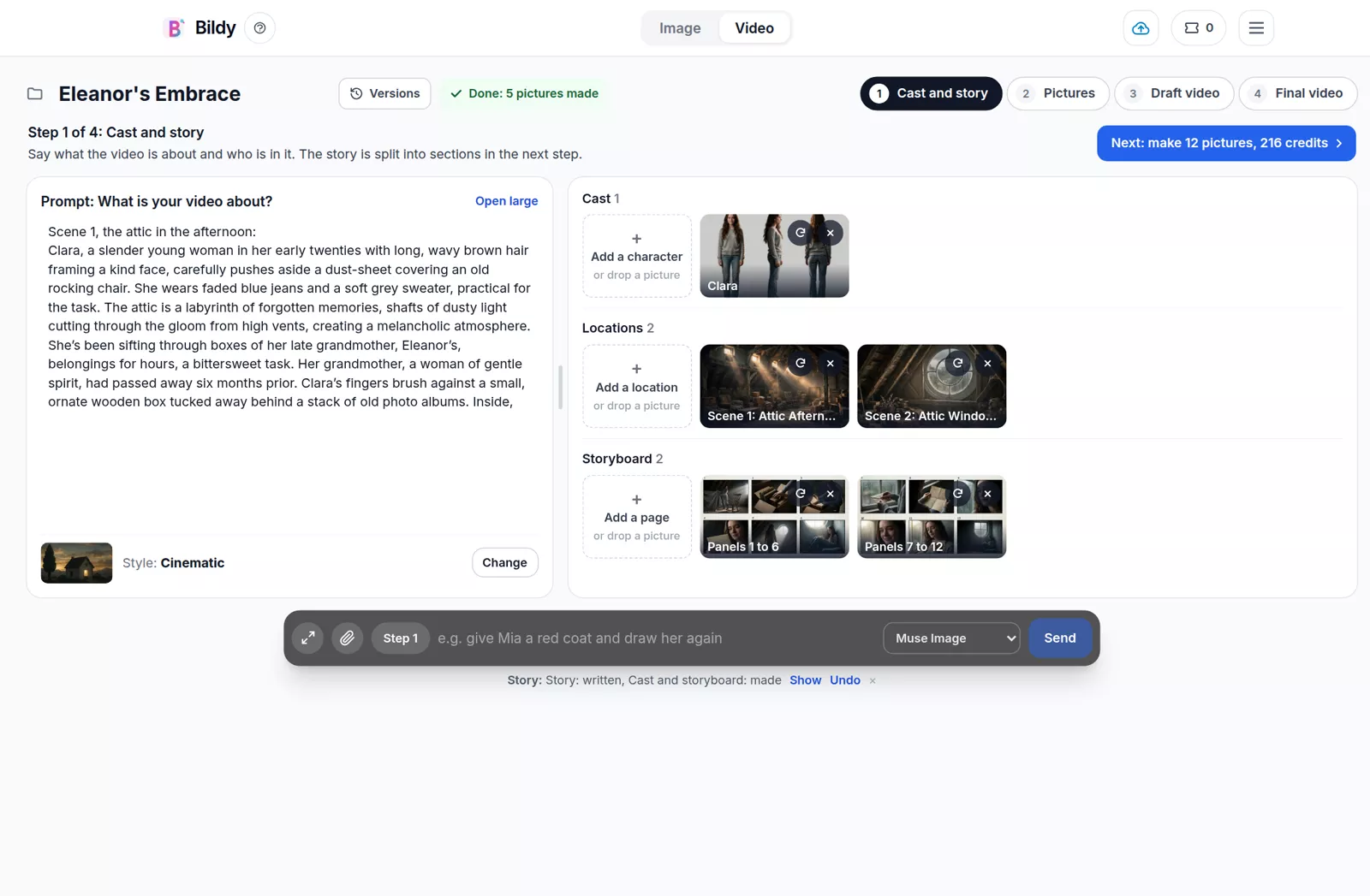The image size is (1370, 896).
Task: Expand the chat bar with the arrows icon
Action: point(307,638)
